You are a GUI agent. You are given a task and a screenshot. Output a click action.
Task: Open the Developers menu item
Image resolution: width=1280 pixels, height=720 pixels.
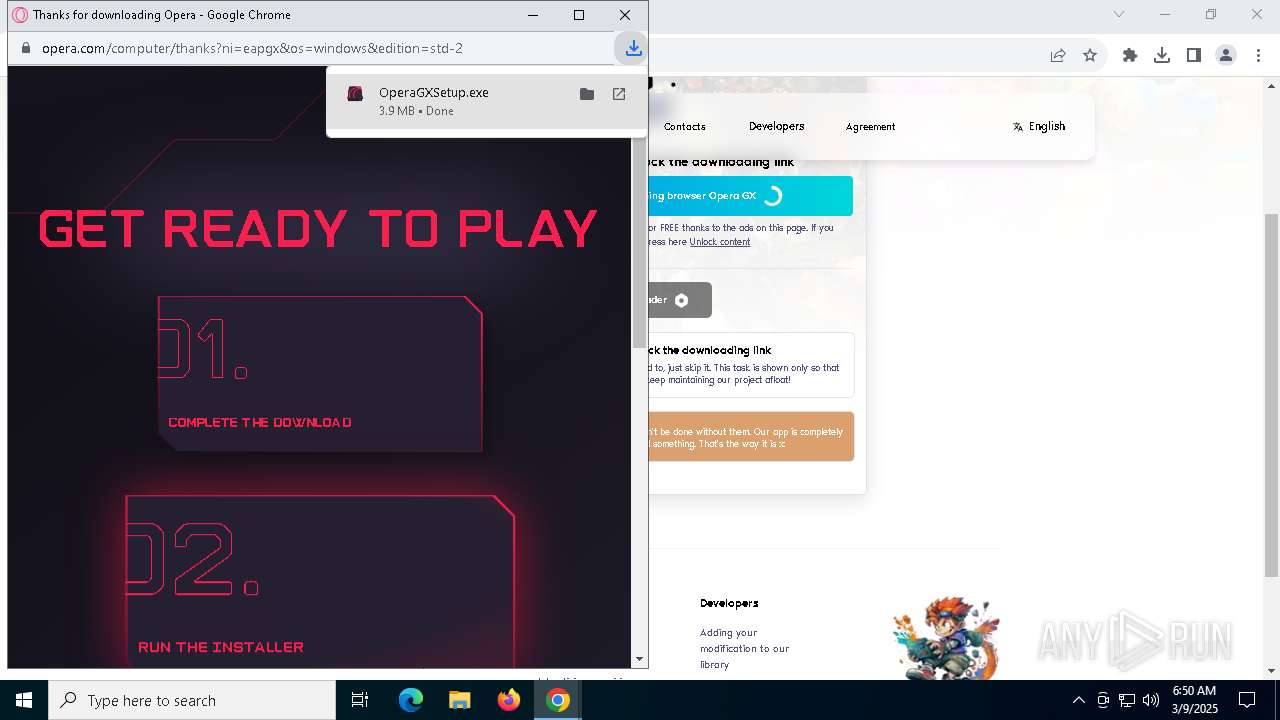777,126
